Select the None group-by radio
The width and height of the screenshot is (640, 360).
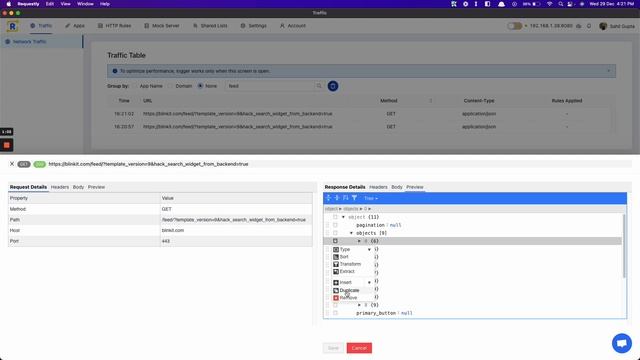[x=200, y=86]
